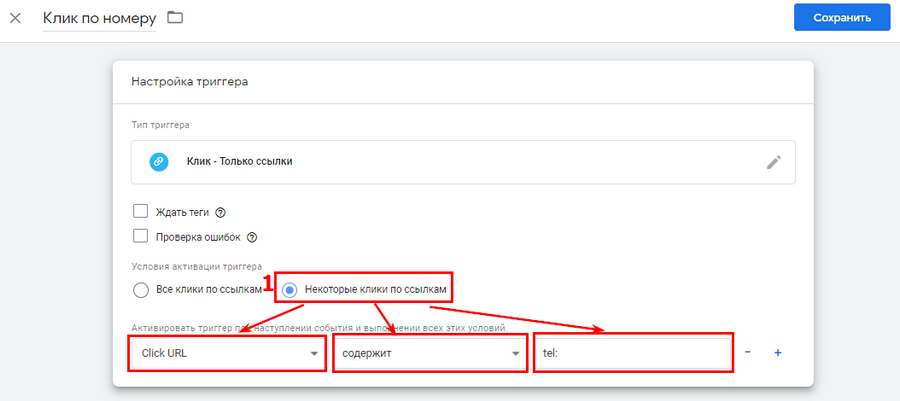Click the blue link icon of the trigger type
Image resolution: width=900 pixels, height=401 pixels.
(x=159, y=162)
